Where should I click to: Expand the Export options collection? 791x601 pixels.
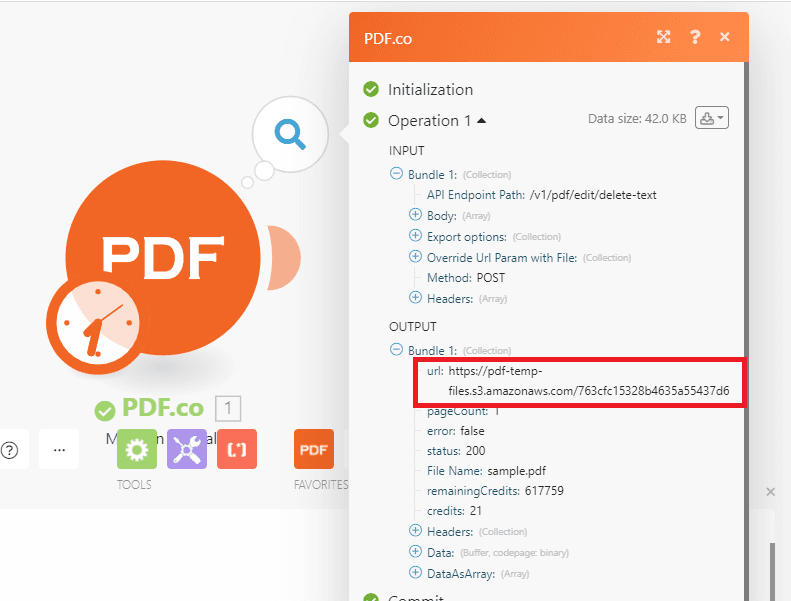click(415, 237)
